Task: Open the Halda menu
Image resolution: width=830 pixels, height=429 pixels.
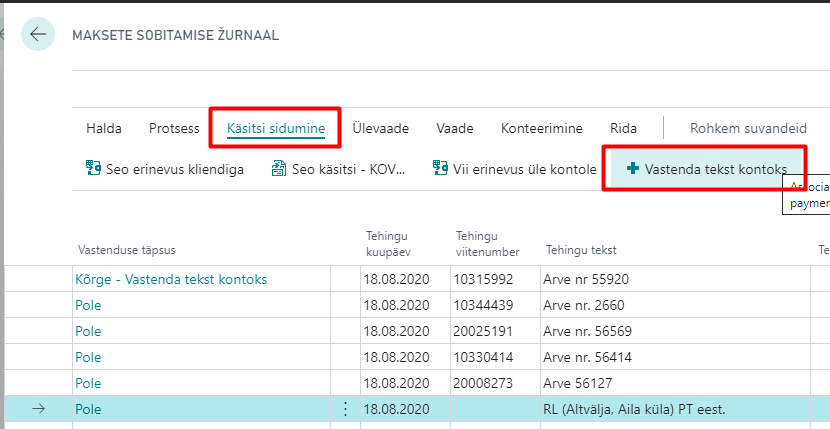Action: pos(104,128)
